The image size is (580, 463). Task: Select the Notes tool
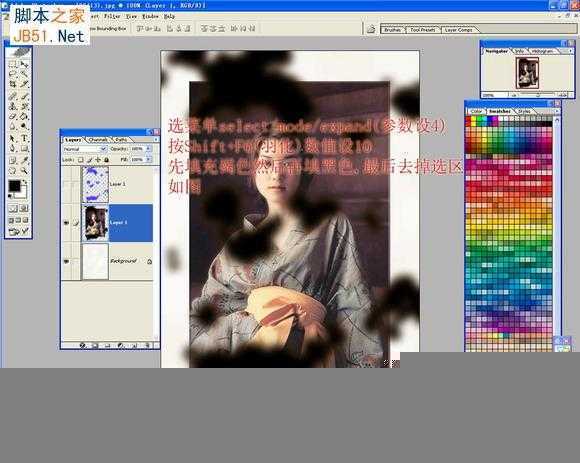pyautogui.click(x=13, y=160)
